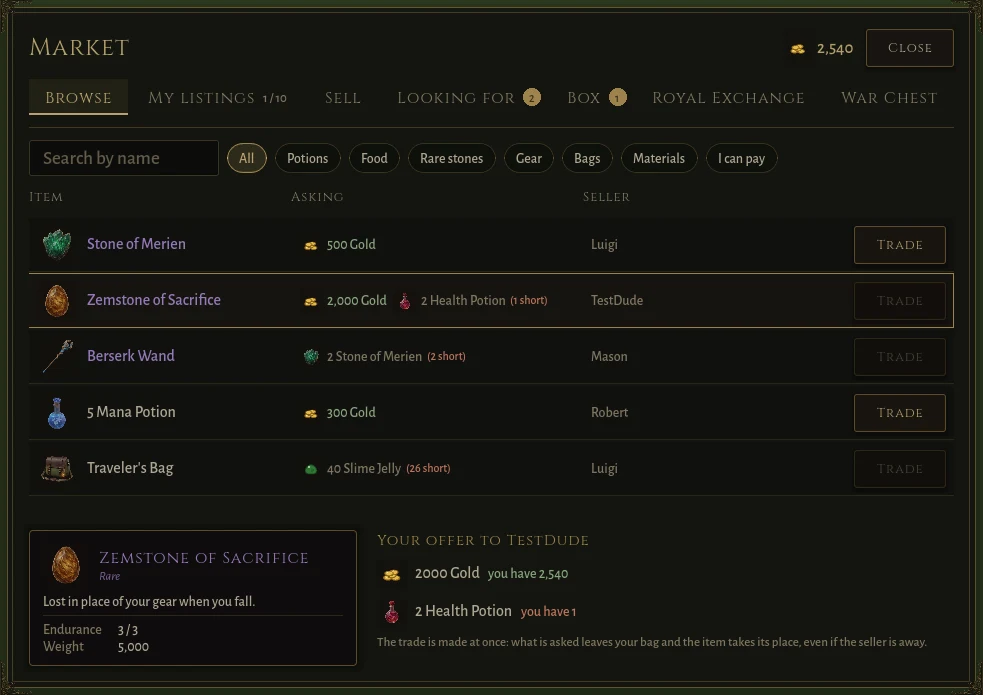Click the Seller column header
Image resolution: width=983 pixels, height=695 pixels.
point(606,197)
